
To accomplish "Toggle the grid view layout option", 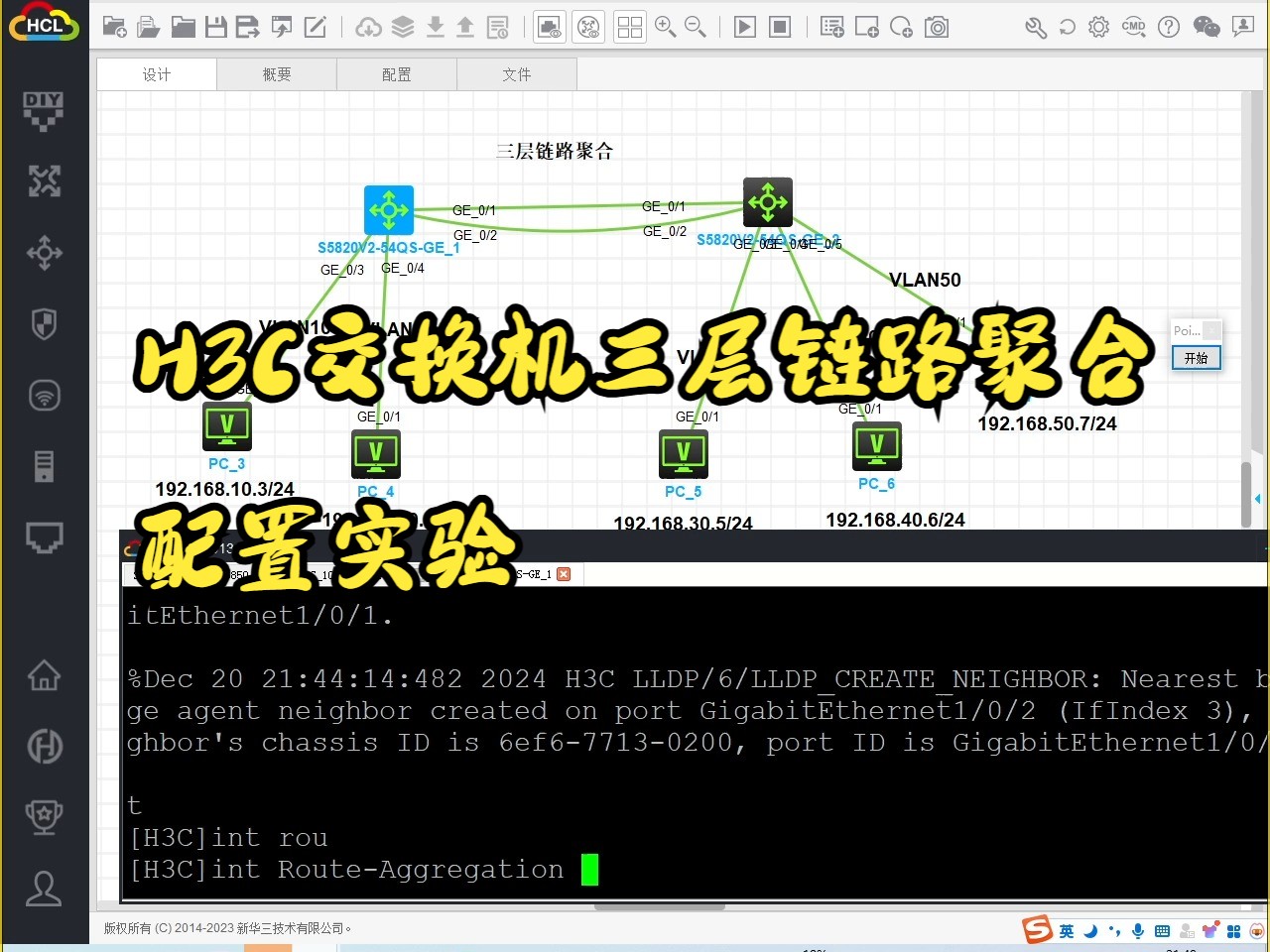I will coord(629,27).
